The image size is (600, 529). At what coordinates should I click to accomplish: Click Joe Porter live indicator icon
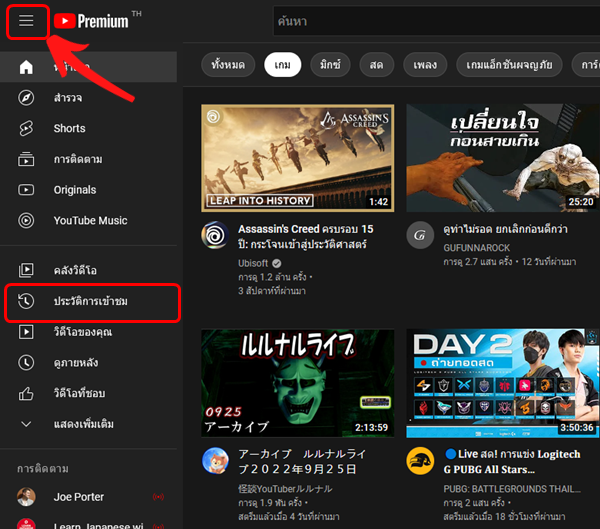coord(158,497)
